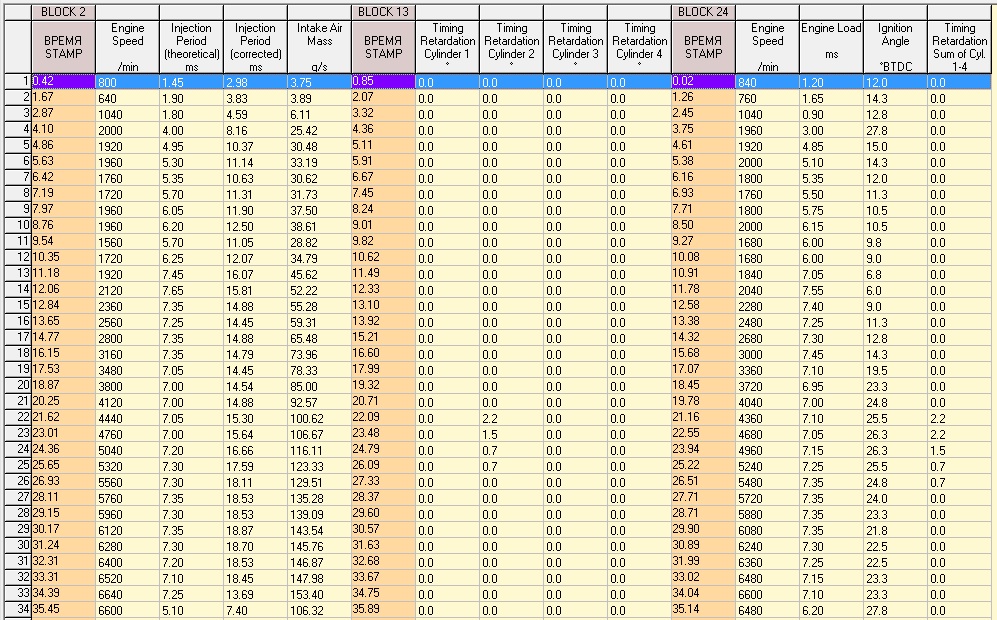This screenshot has width=997, height=620.
Task: Click the Cylinder 2 retardation value in row 22
Action: pos(511,418)
